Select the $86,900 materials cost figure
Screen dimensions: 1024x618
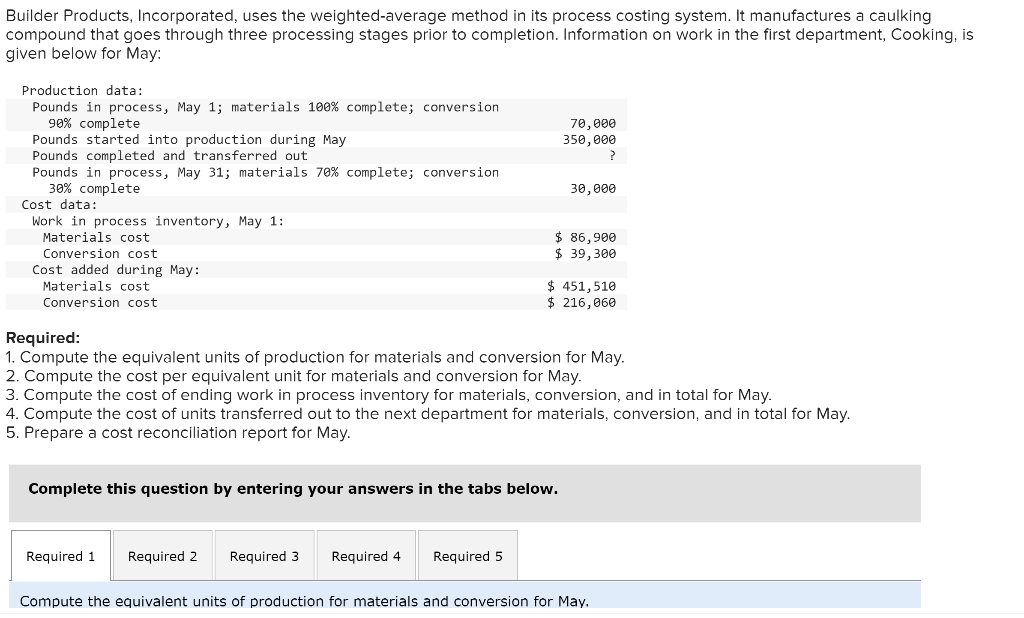586,237
